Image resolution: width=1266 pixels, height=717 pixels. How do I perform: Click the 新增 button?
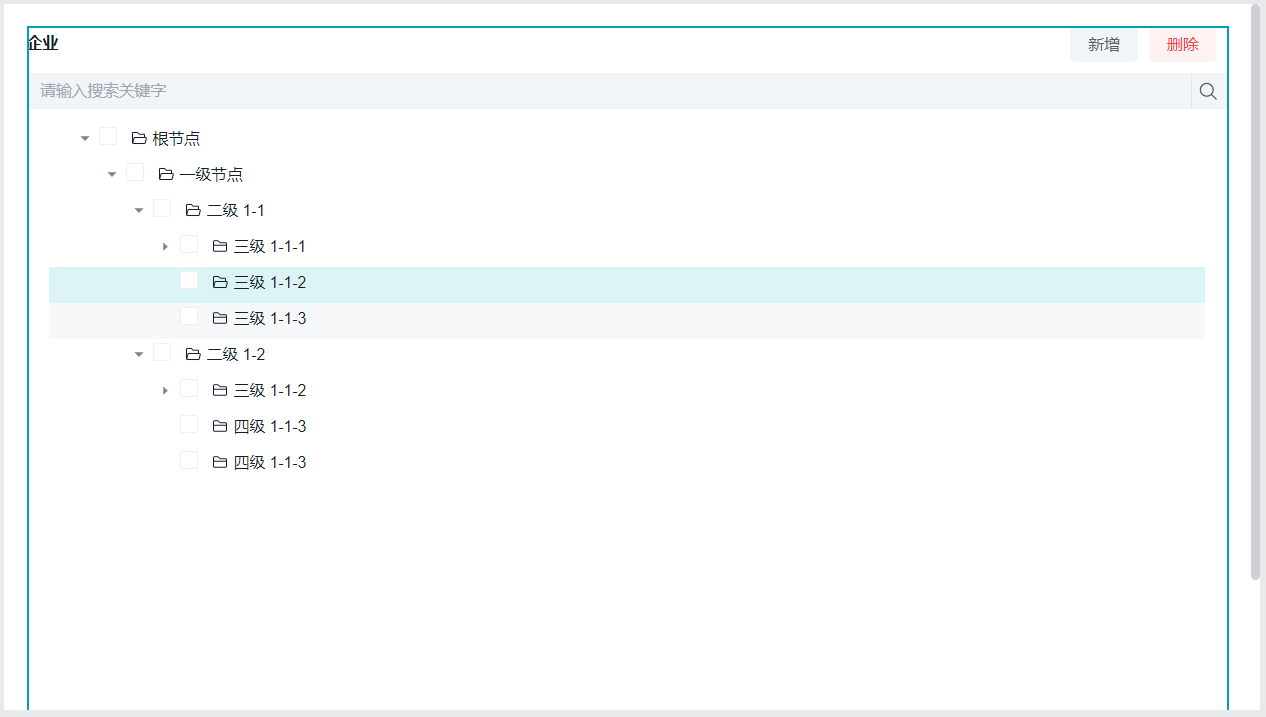click(x=1104, y=45)
